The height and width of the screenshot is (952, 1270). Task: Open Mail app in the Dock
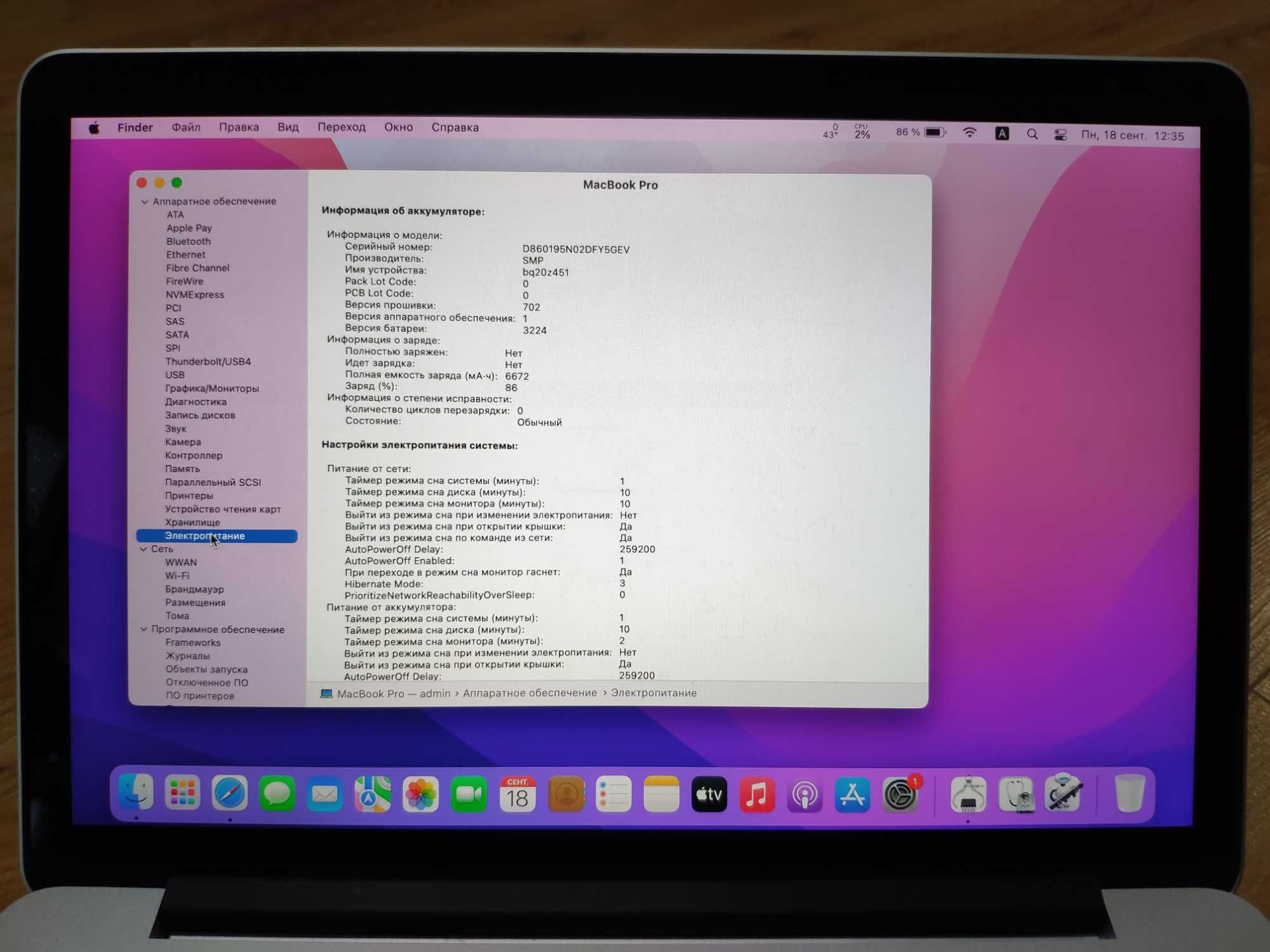325,794
